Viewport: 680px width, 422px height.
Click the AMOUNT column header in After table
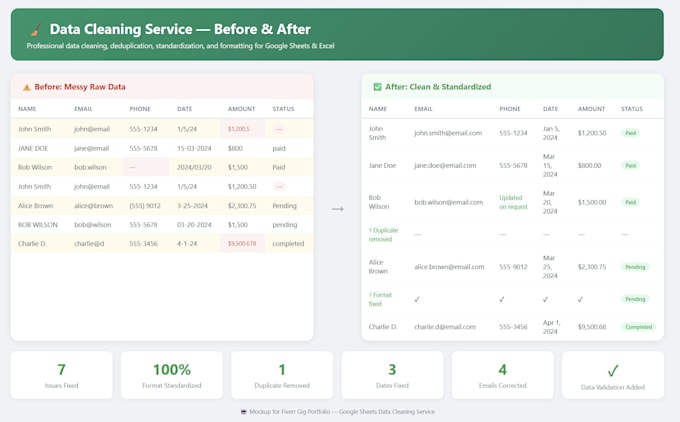(x=591, y=109)
